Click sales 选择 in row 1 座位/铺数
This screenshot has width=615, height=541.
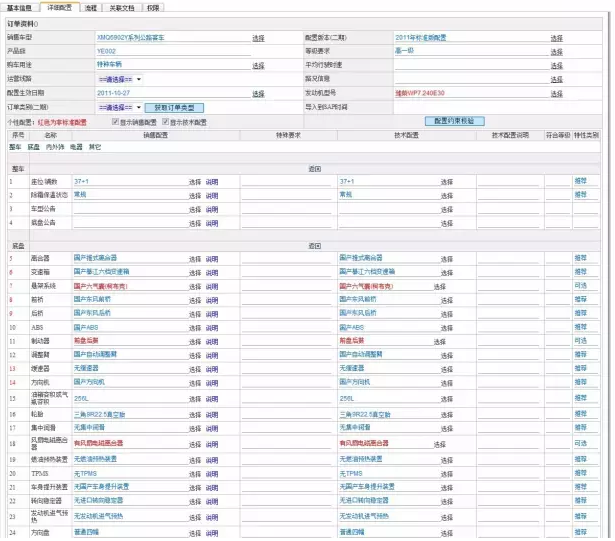point(195,182)
